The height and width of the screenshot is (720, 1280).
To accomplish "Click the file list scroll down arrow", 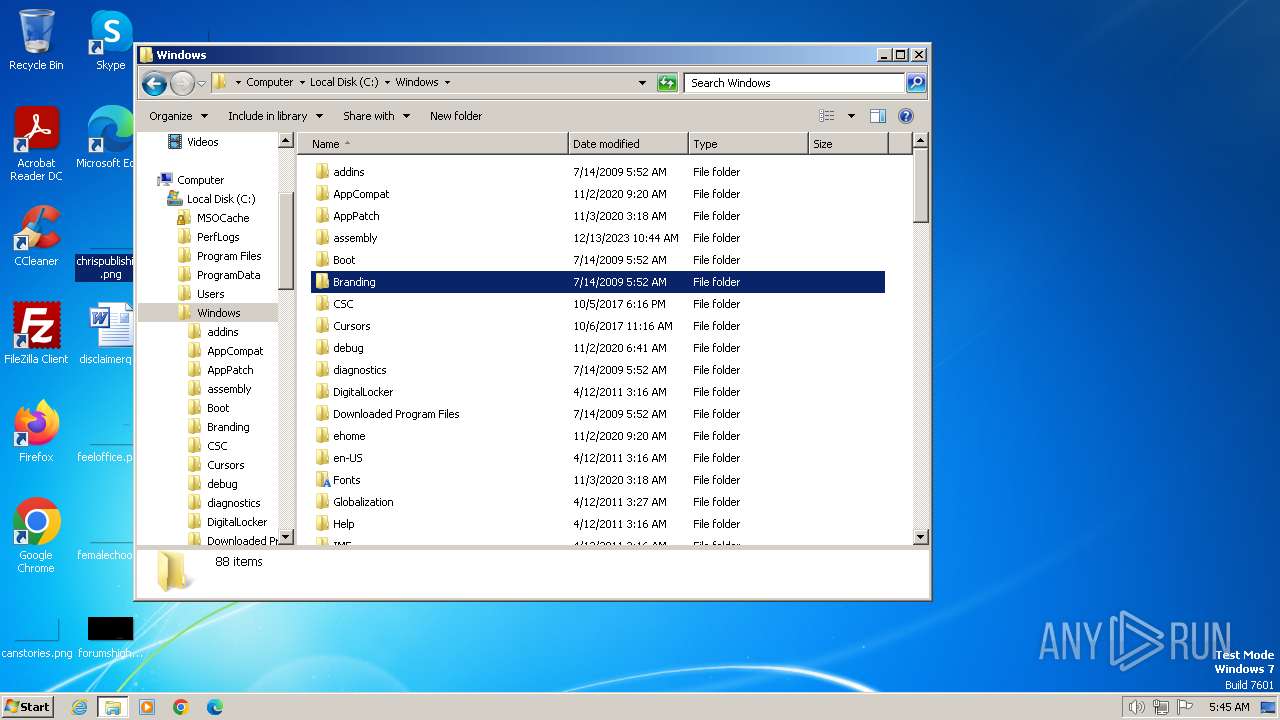I will 921,537.
